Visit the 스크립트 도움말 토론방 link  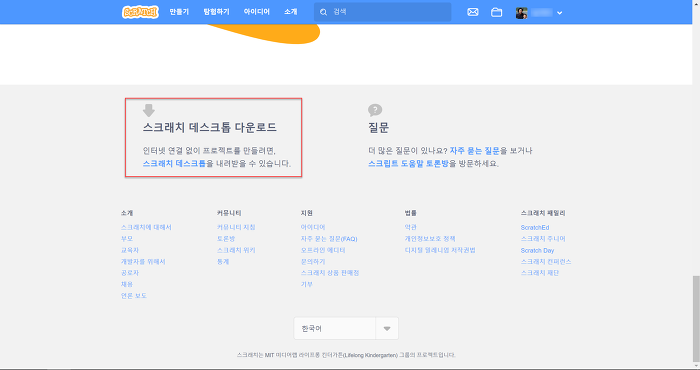click(x=408, y=163)
